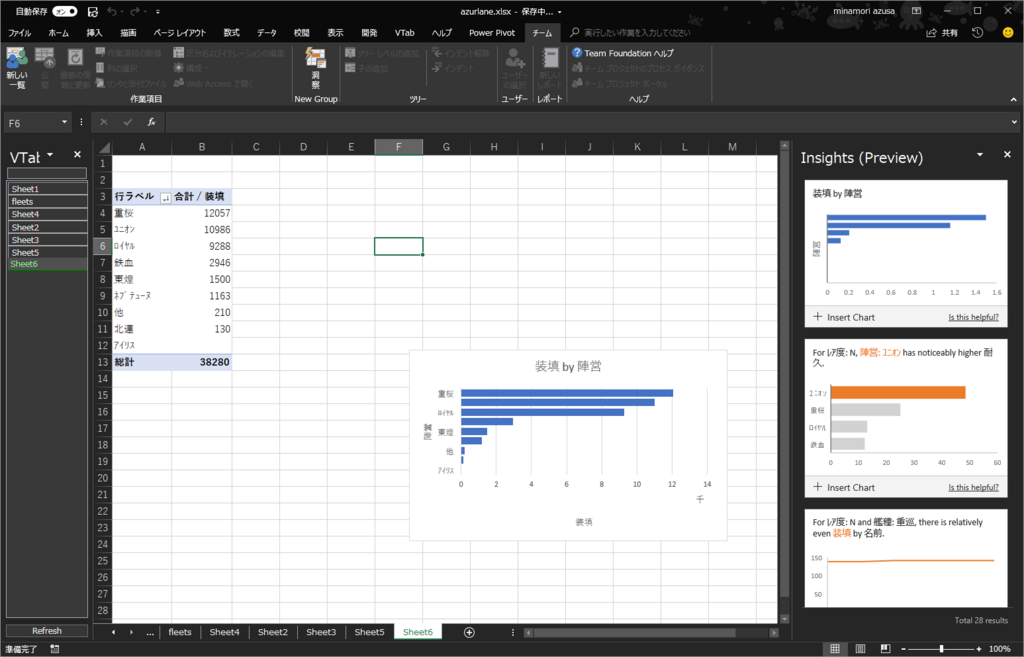Click the zoom out minus button
The width and height of the screenshot is (1024, 657).
pyautogui.click(x=903, y=649)
